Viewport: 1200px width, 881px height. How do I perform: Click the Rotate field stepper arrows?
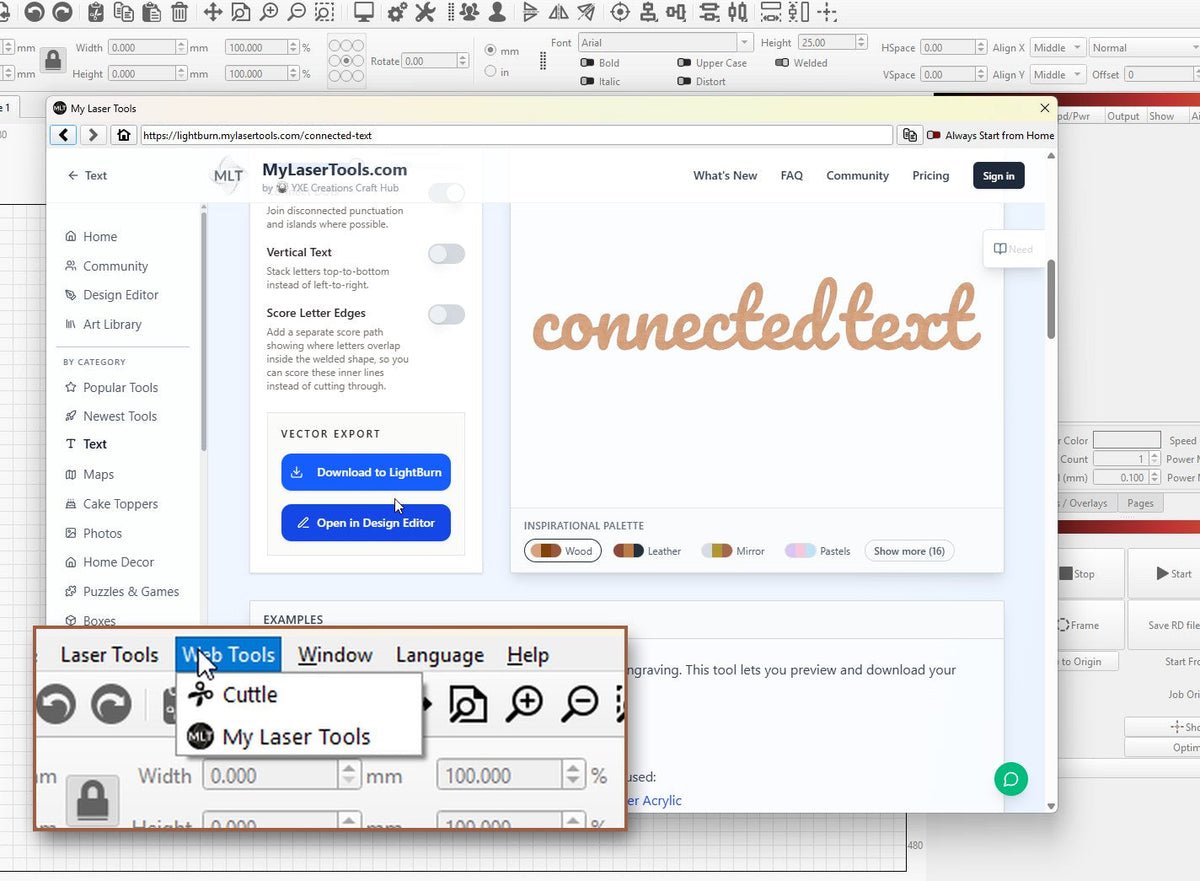point(462,61)
